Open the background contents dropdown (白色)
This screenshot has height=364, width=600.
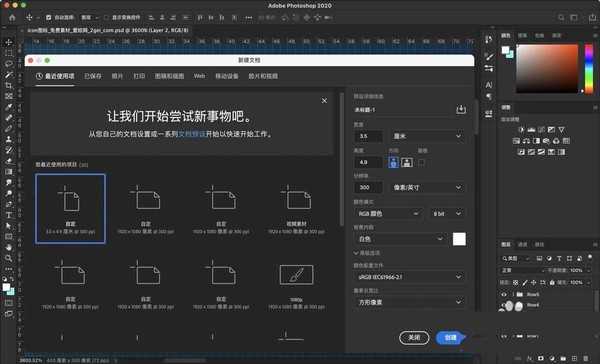coord(399,239)
